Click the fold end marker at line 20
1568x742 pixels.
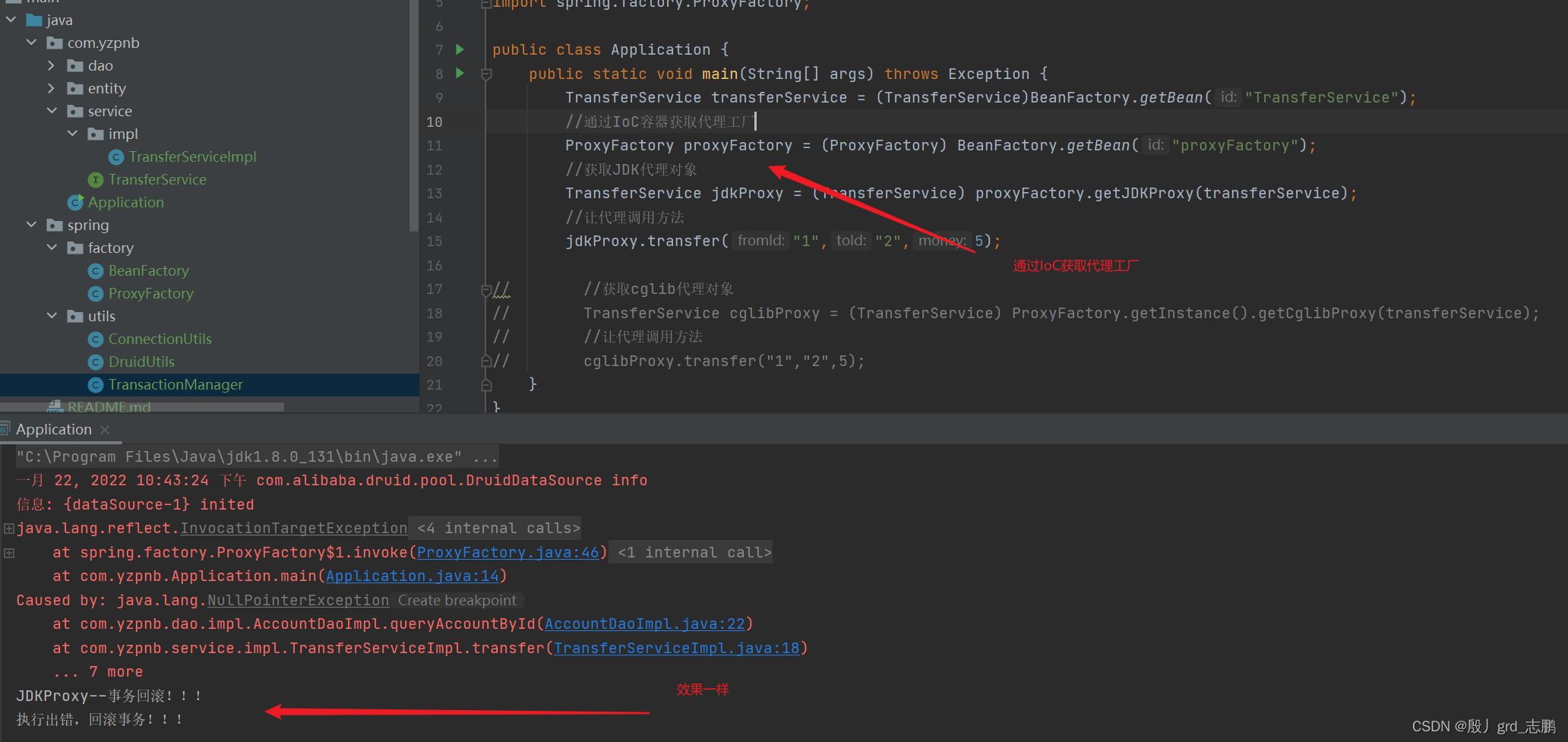tap(486, 361)
